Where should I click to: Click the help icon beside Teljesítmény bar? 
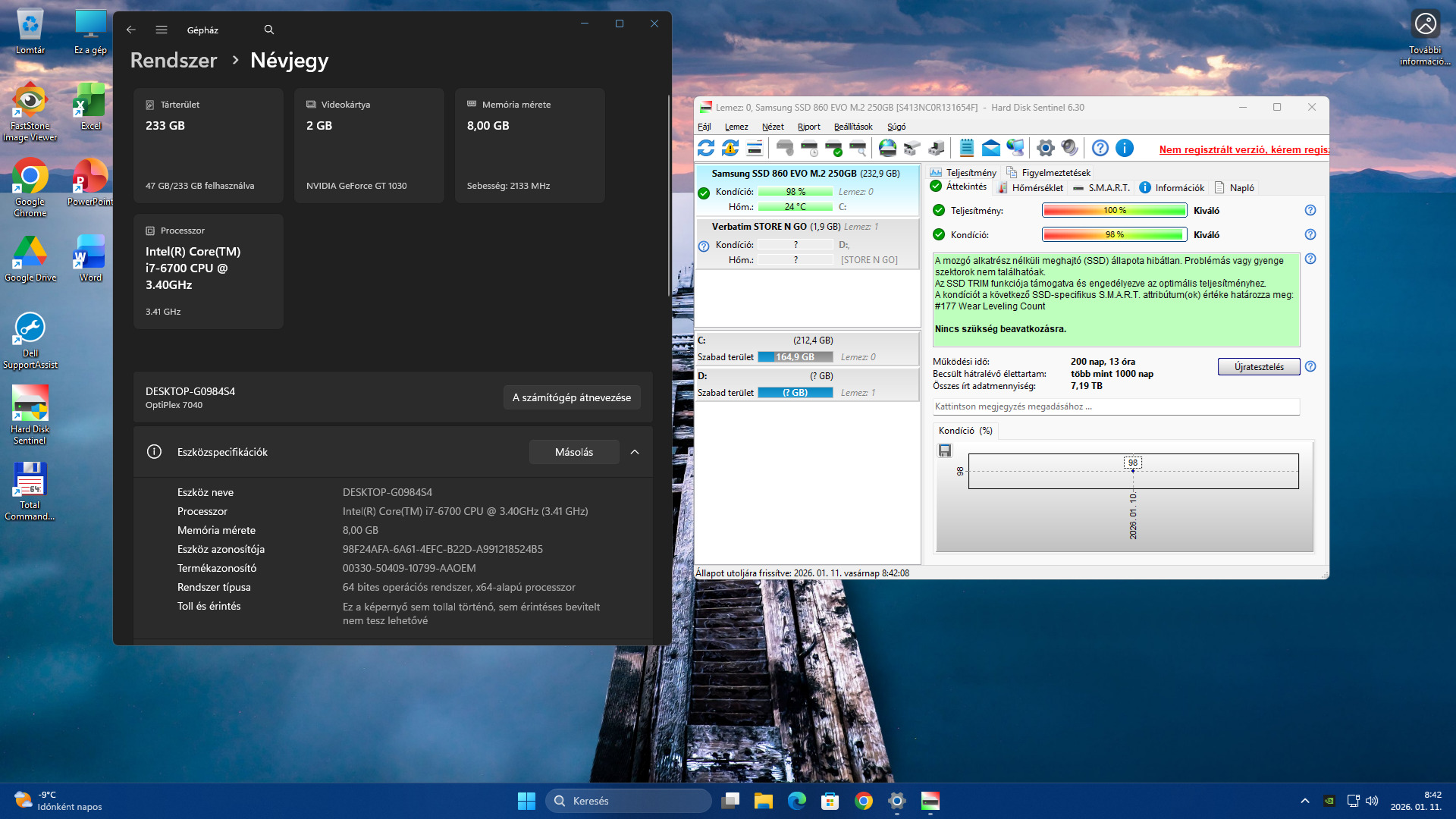pyautogui.click(x=1310, y=211)
